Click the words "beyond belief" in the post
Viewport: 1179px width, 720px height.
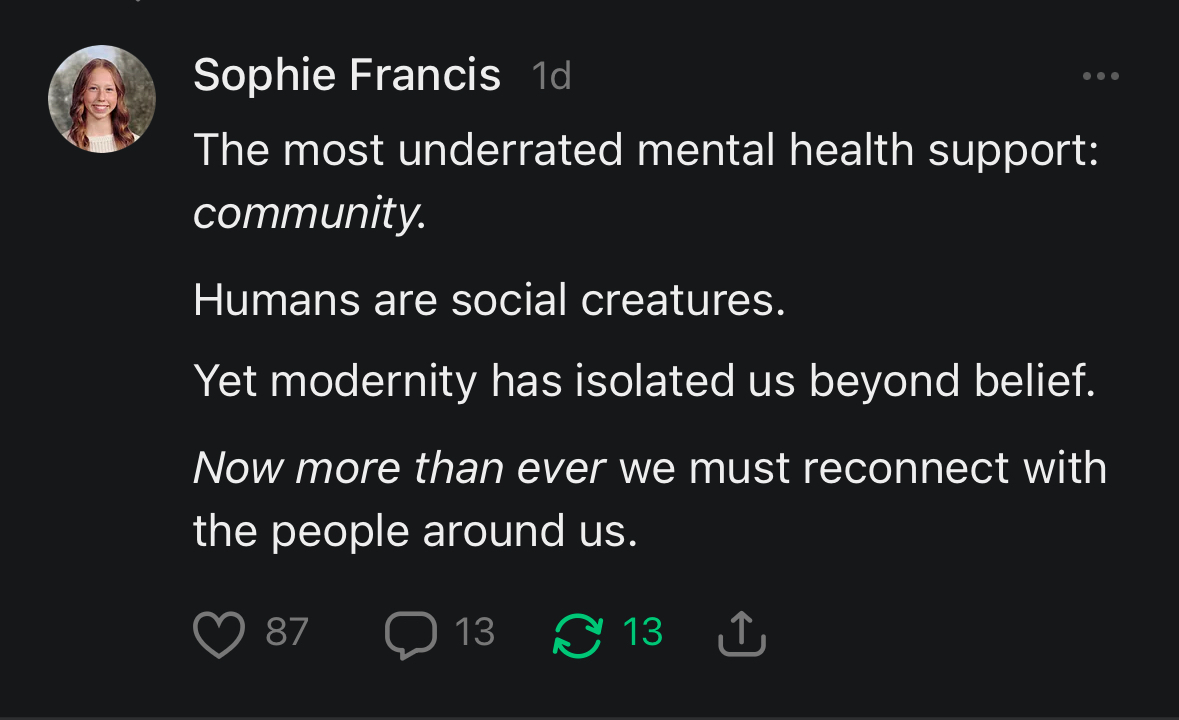pyautogui.click(x=951, y=380)
